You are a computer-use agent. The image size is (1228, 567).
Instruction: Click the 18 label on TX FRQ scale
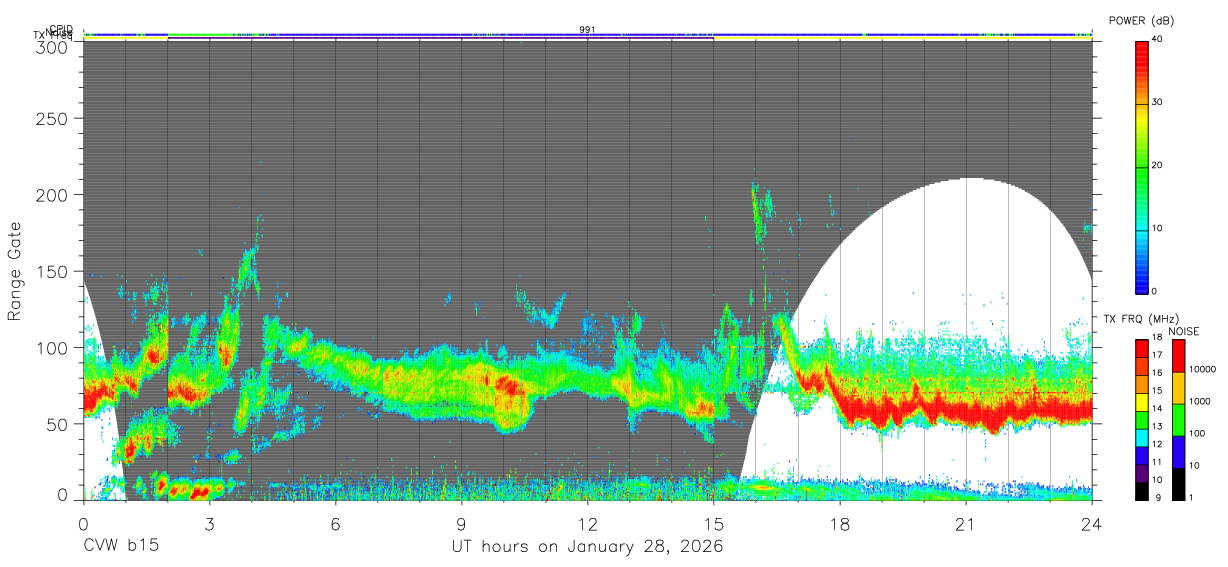click(1158, 339)
